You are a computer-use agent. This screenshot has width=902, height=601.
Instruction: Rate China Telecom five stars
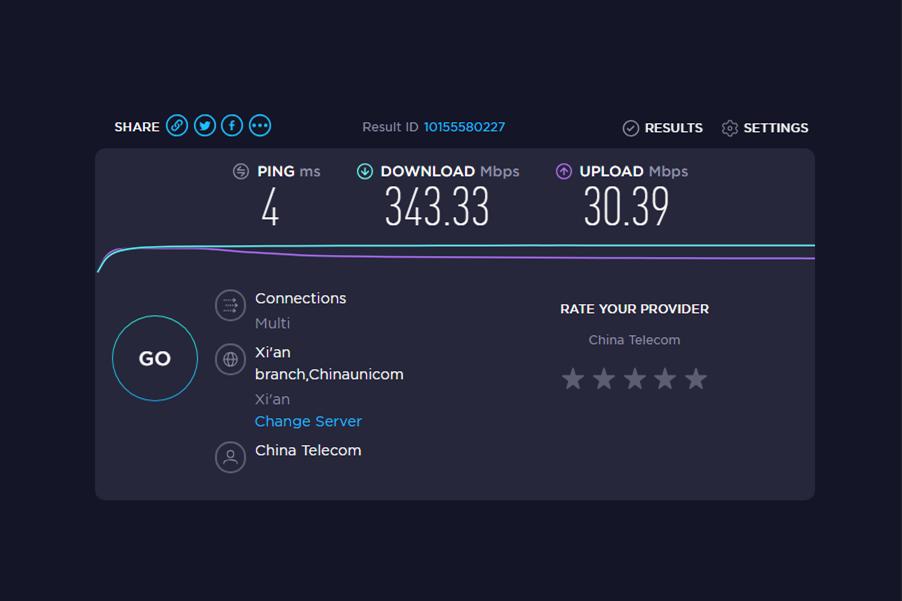click(694, 379)
